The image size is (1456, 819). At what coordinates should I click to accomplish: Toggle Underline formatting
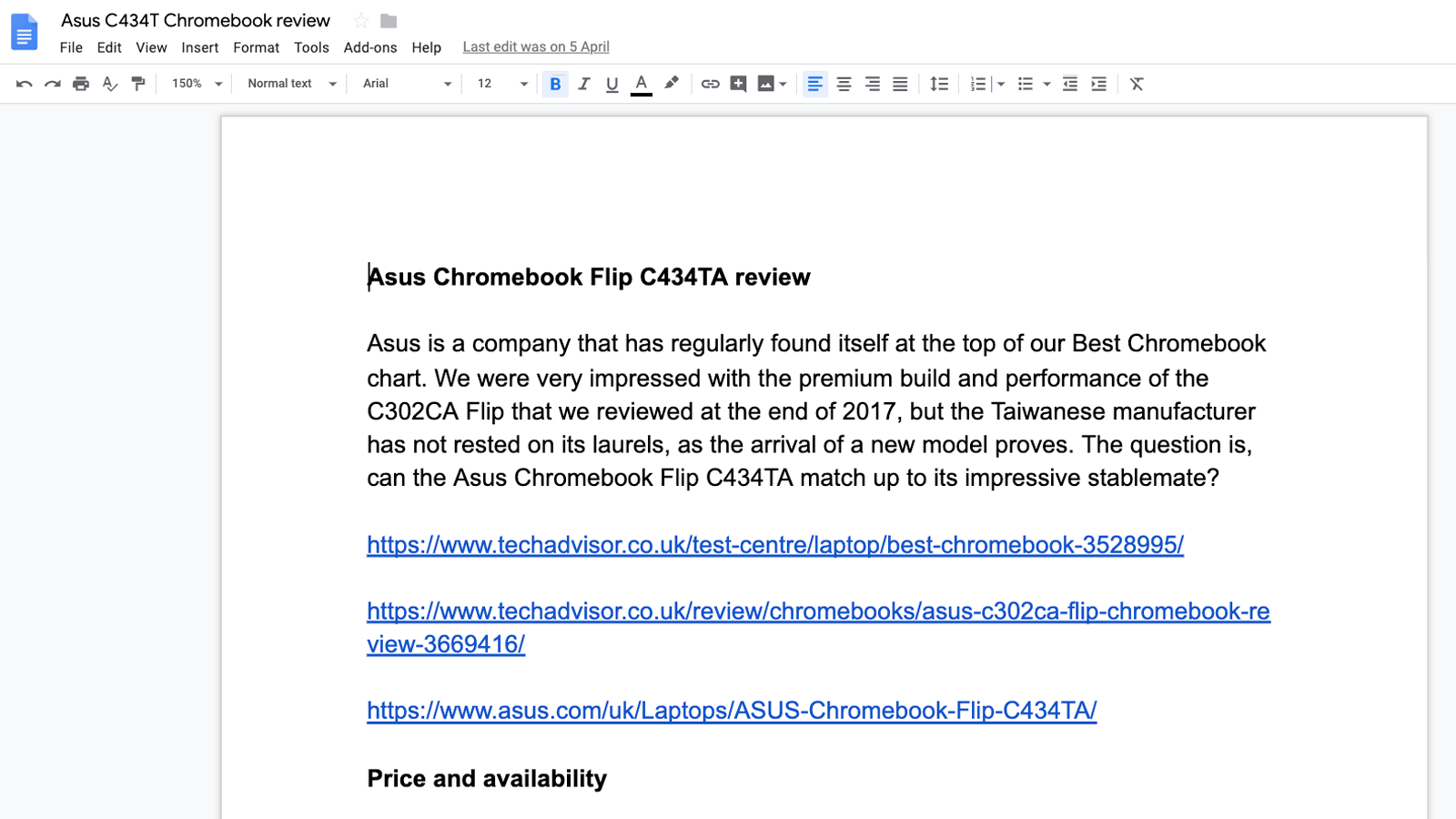tap(612, 84)
